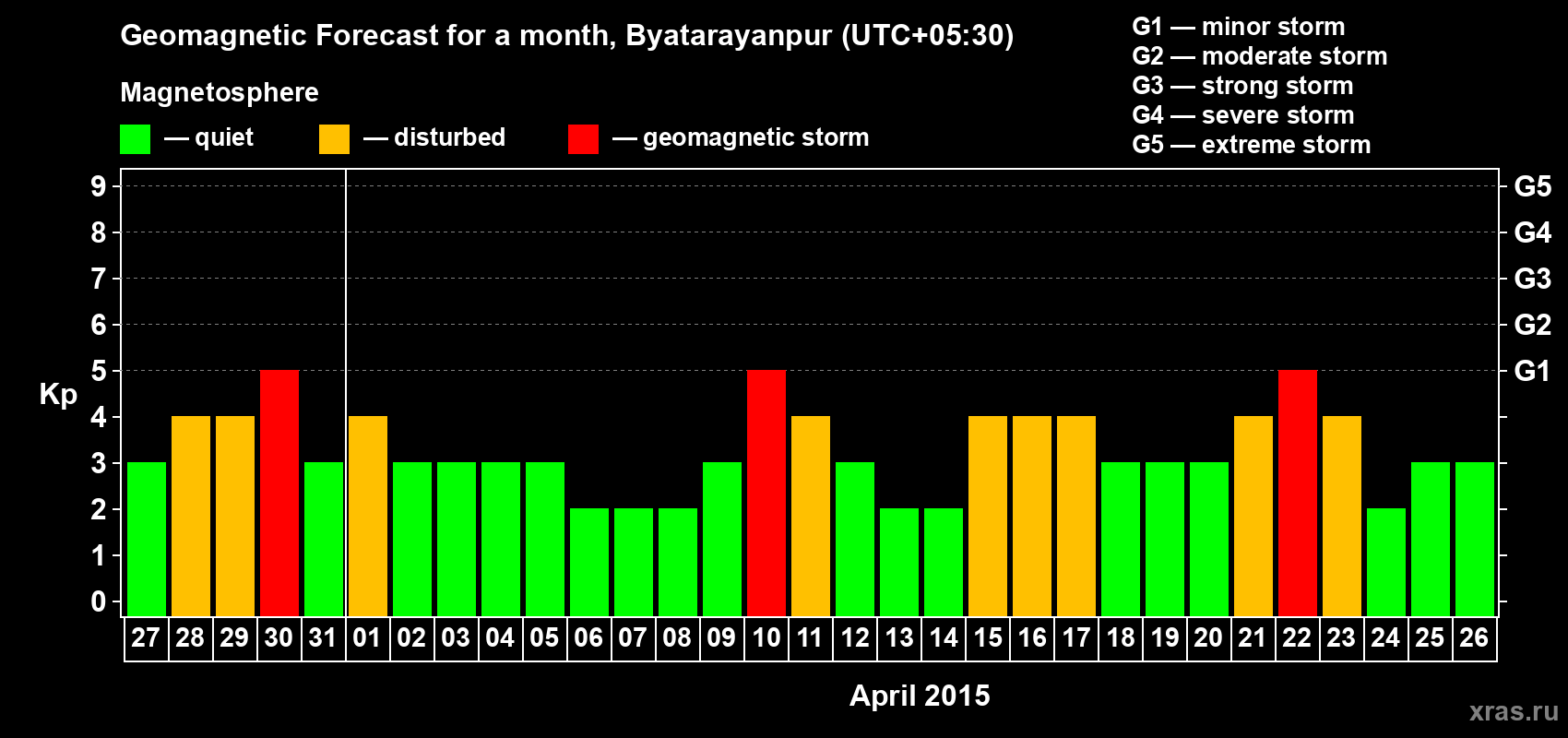
Task: Click the date label 12
Action: click(855, 637)
